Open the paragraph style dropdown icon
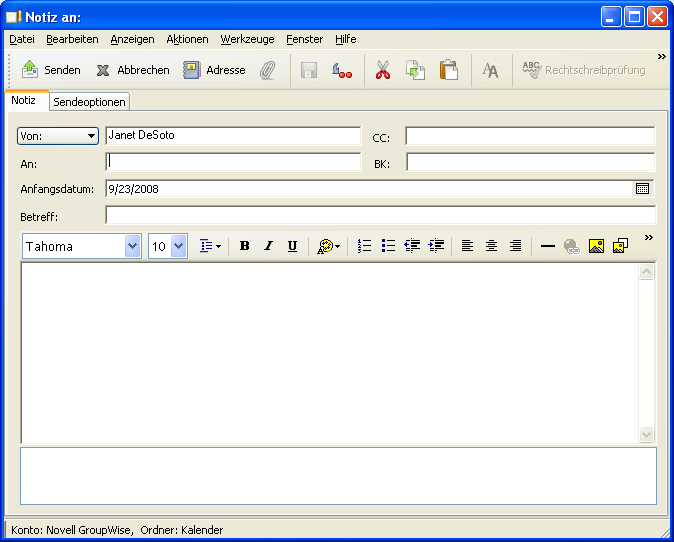 click(211, 246)
